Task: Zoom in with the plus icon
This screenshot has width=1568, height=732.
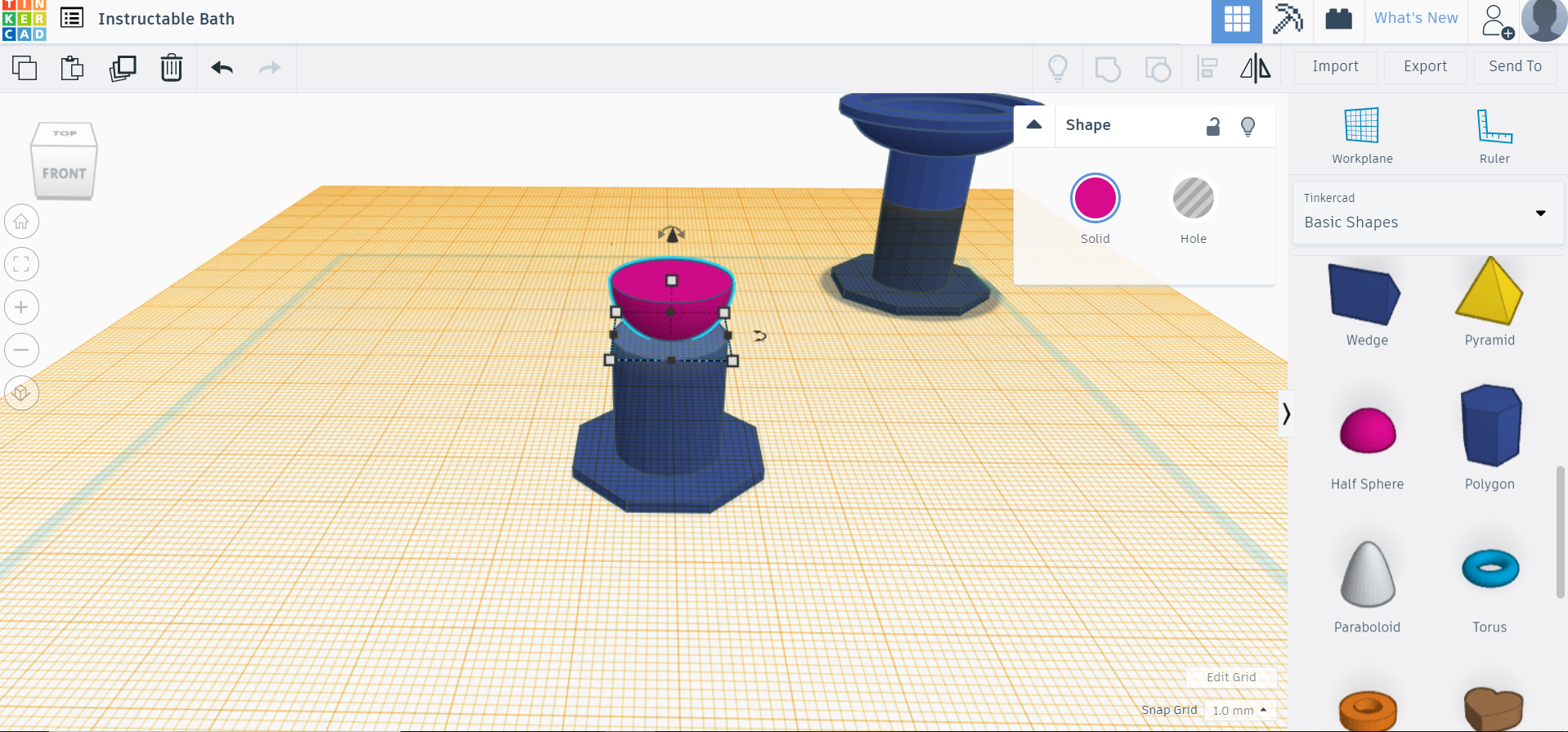Action: pos(21,308)
